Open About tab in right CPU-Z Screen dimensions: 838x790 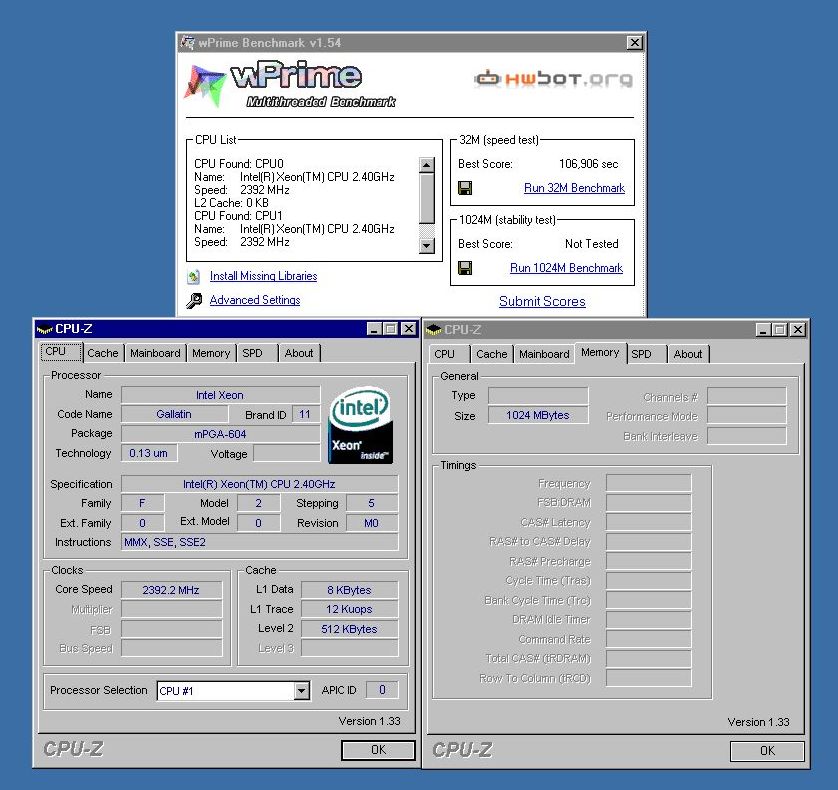point(688,354)
